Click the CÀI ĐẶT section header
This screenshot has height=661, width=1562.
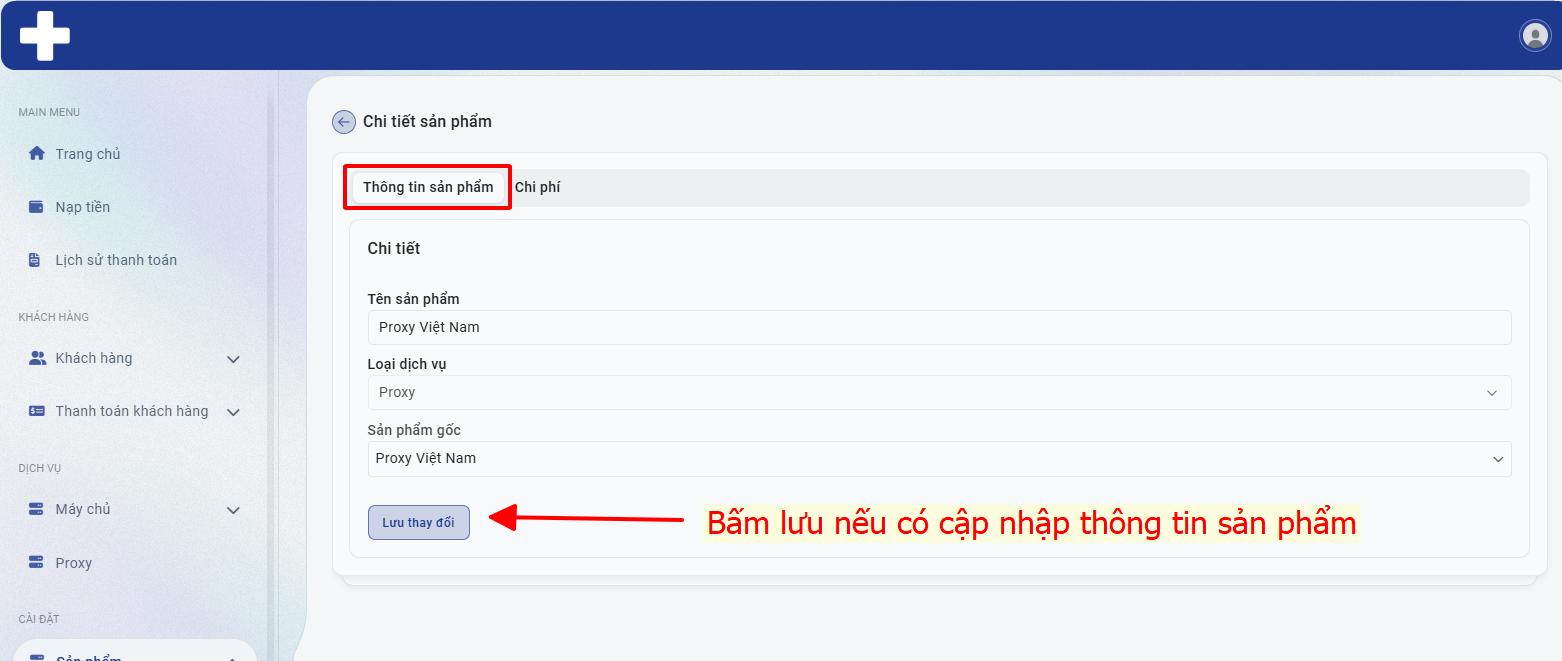pyautogui.click(x=39, y=619)
